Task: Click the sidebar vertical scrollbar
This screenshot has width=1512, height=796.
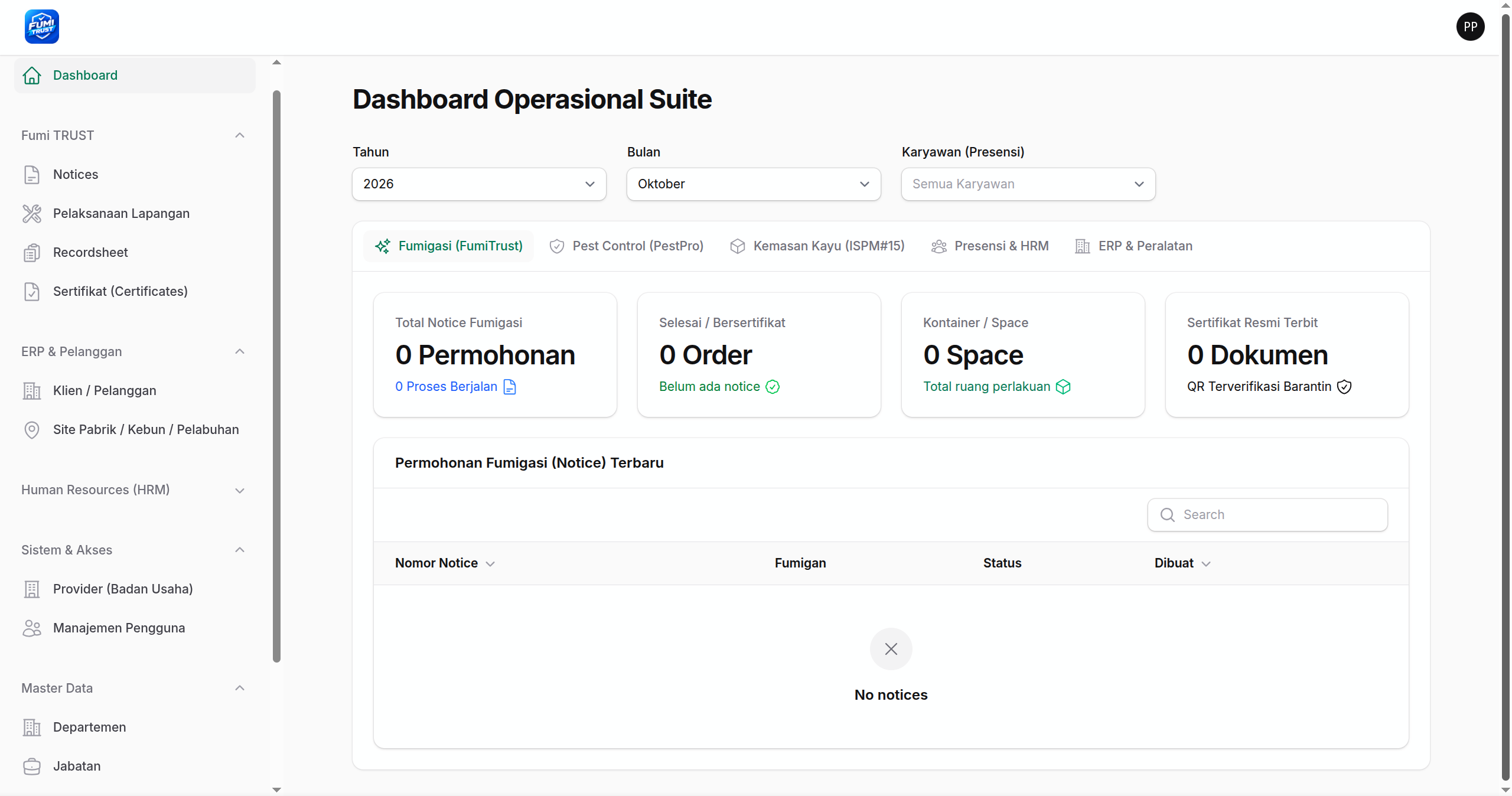Action: (276, 376)
